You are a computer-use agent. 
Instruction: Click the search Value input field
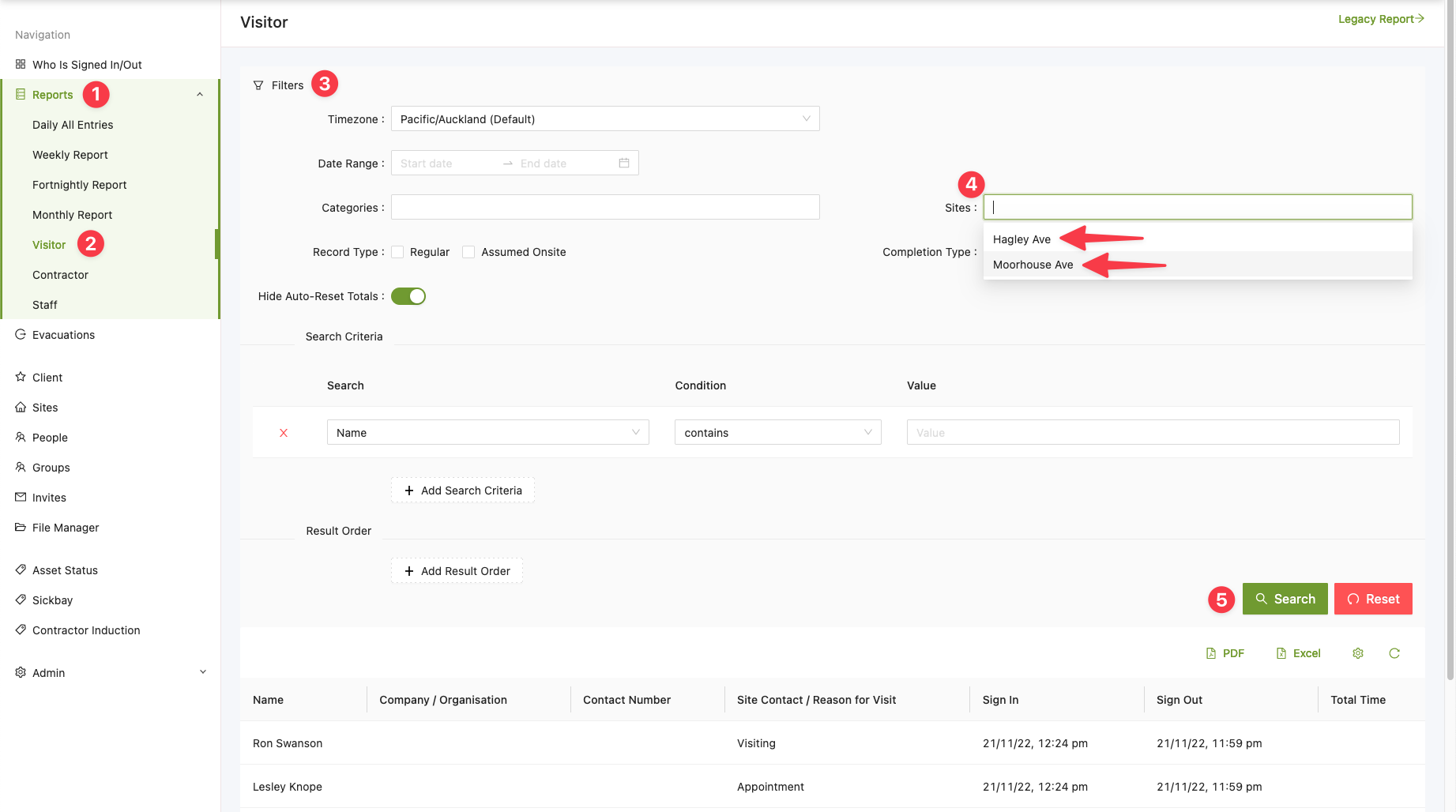point(1153,433)
